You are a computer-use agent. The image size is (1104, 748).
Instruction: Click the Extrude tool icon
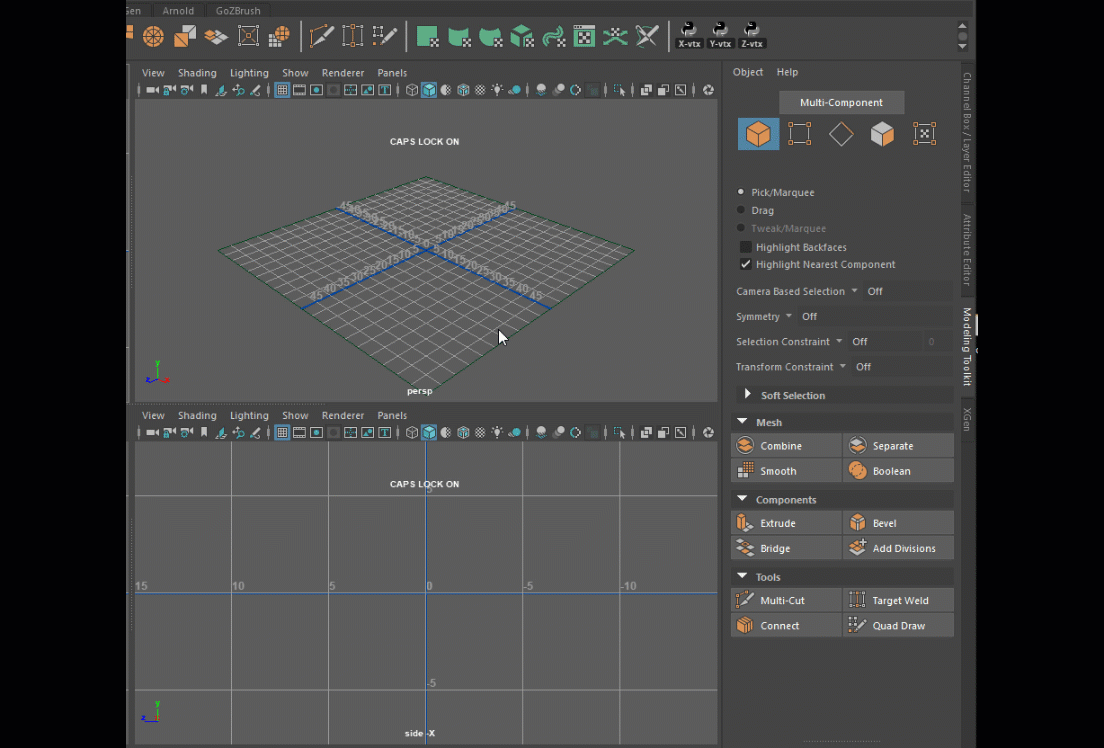tap(745, 523)
